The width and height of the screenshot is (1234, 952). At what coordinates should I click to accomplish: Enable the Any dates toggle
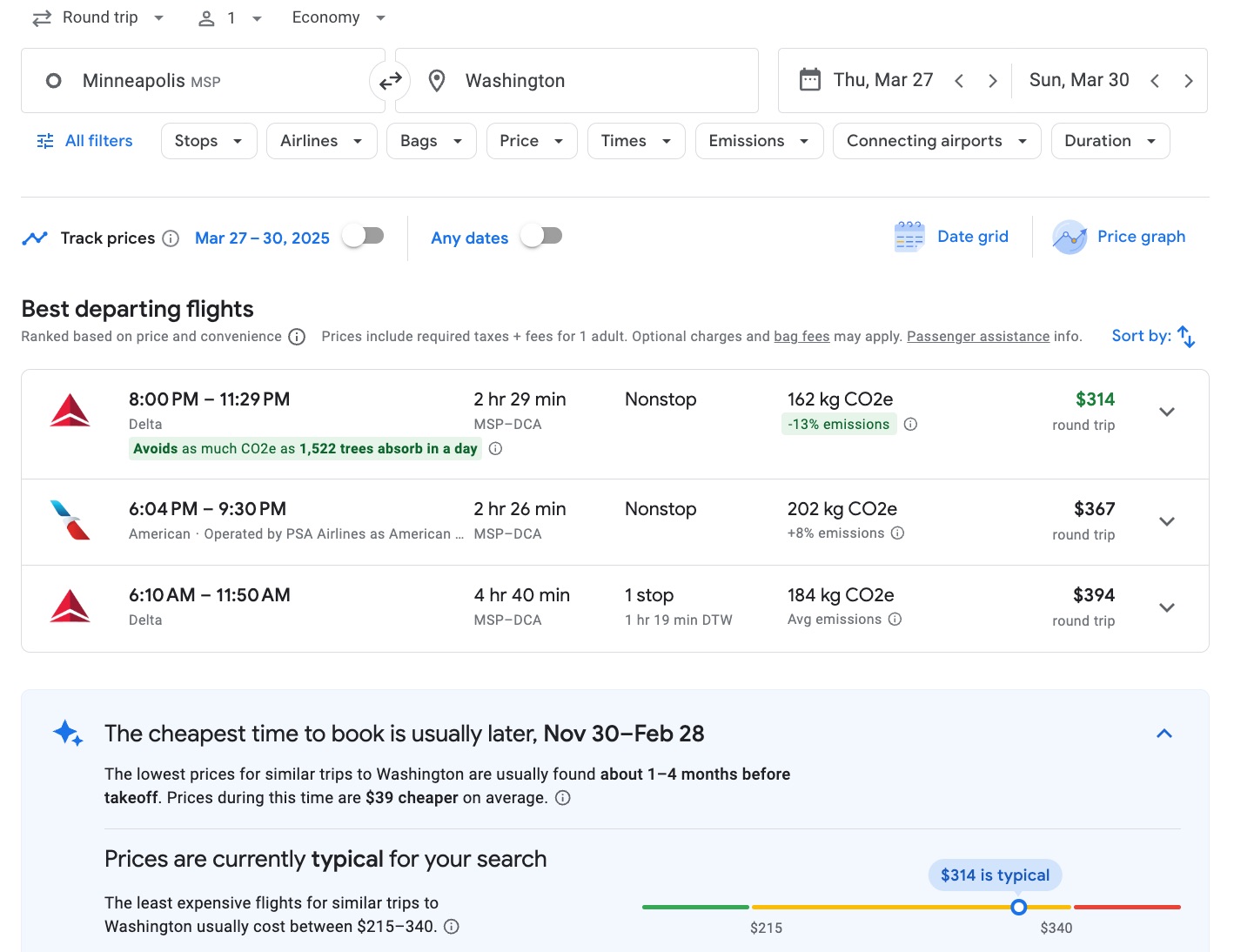tap(540, 235)
